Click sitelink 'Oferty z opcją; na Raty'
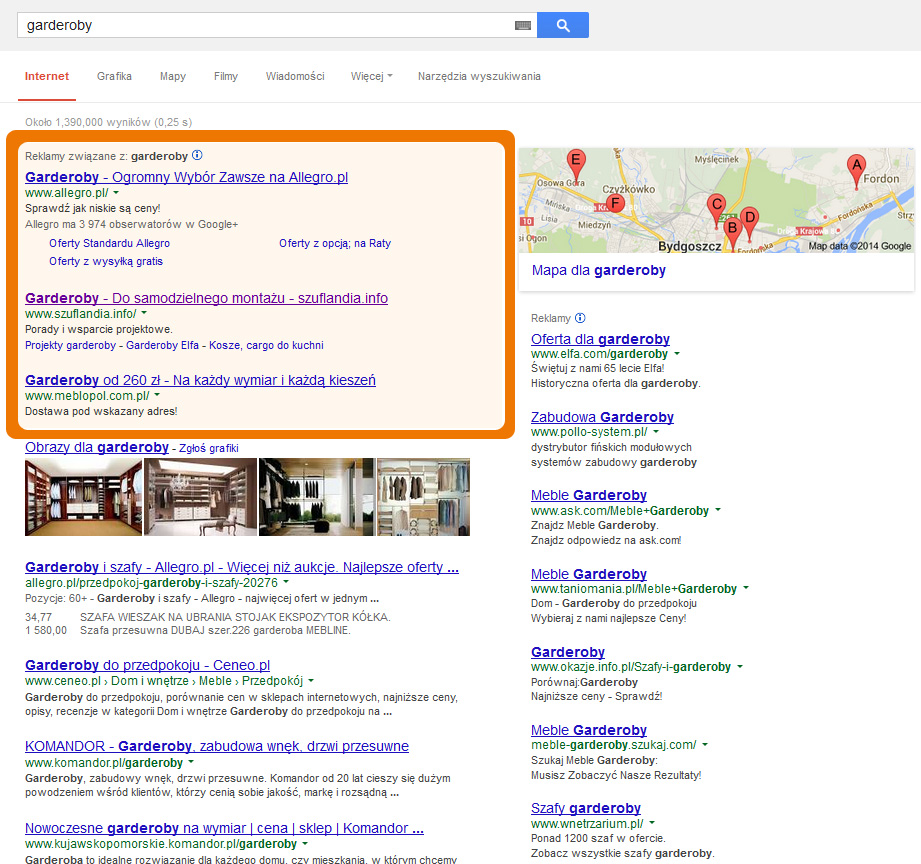This screenshot has width=921, height=864. click(x=335, y=243)
